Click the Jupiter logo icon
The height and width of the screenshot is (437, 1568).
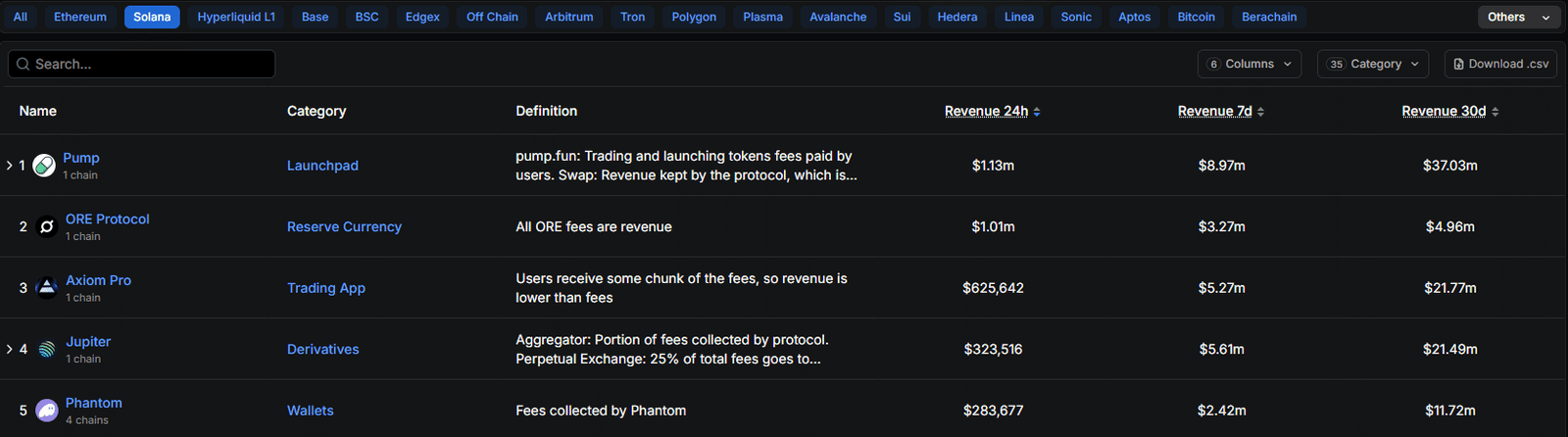[x=46, y=349]
